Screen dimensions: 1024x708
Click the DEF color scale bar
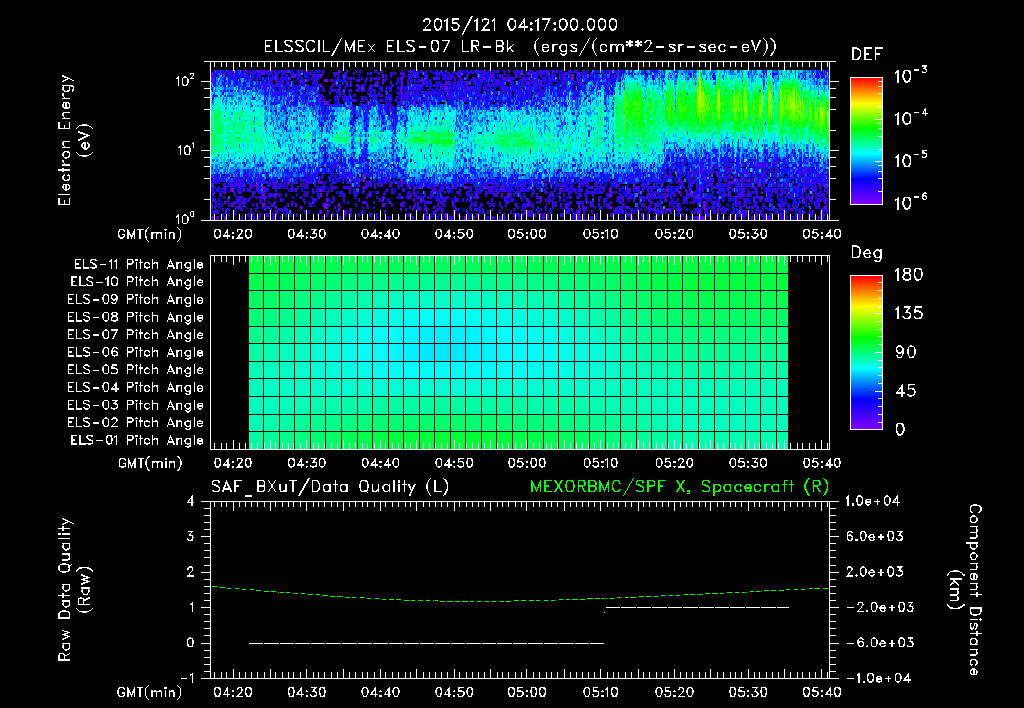(x=866, y=143)
